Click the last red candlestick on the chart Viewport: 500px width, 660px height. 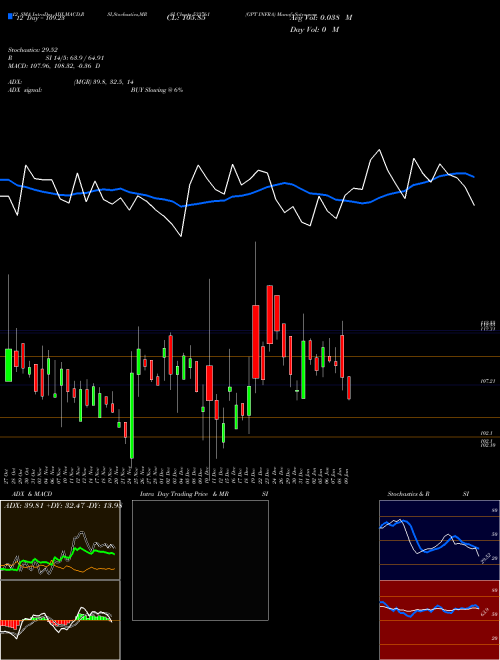tap(348, 388)
